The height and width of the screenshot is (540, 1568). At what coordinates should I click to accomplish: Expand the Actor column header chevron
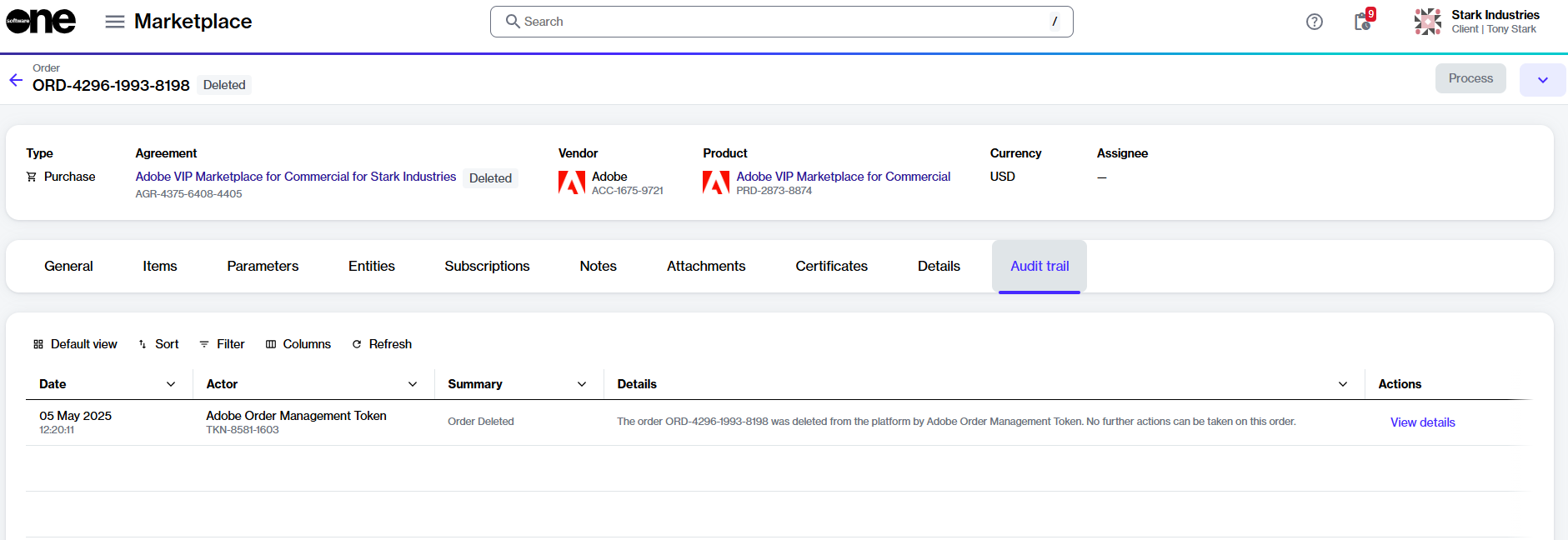[413, 384]
